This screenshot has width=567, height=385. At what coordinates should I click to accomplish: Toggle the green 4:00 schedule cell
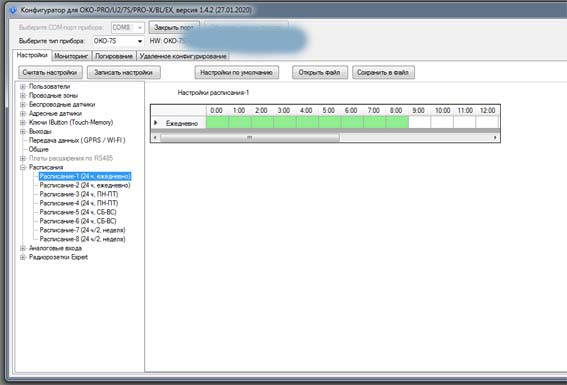coord(307,123)
